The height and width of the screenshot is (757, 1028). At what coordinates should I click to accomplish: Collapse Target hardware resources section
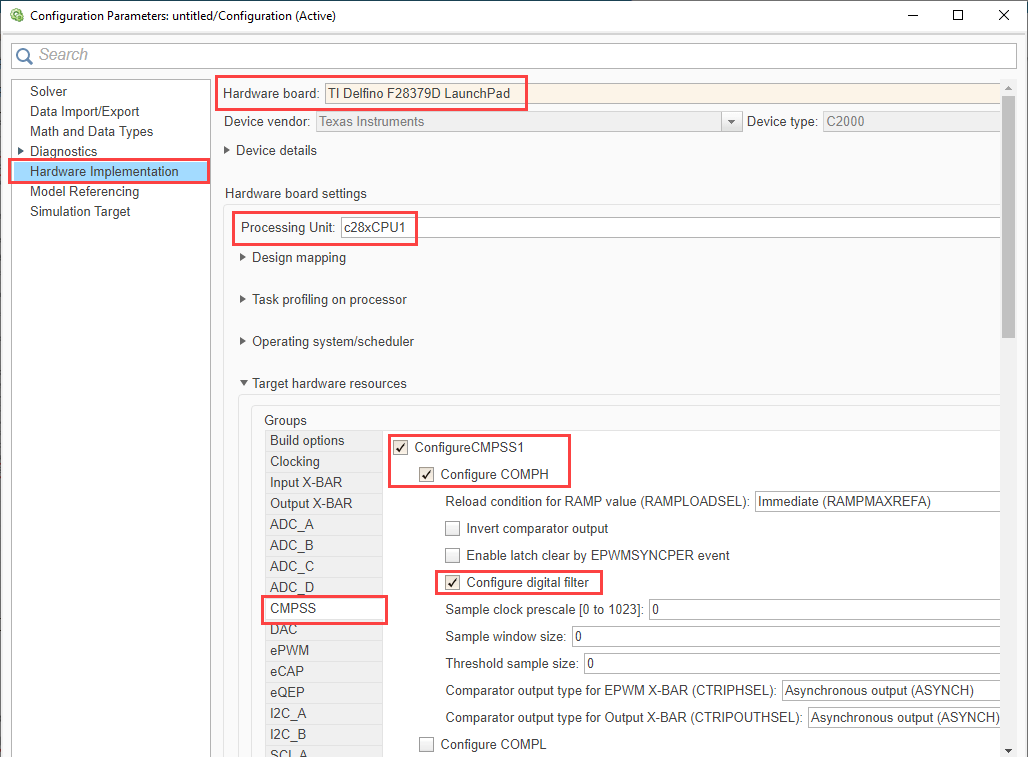(x=243, y=383)
